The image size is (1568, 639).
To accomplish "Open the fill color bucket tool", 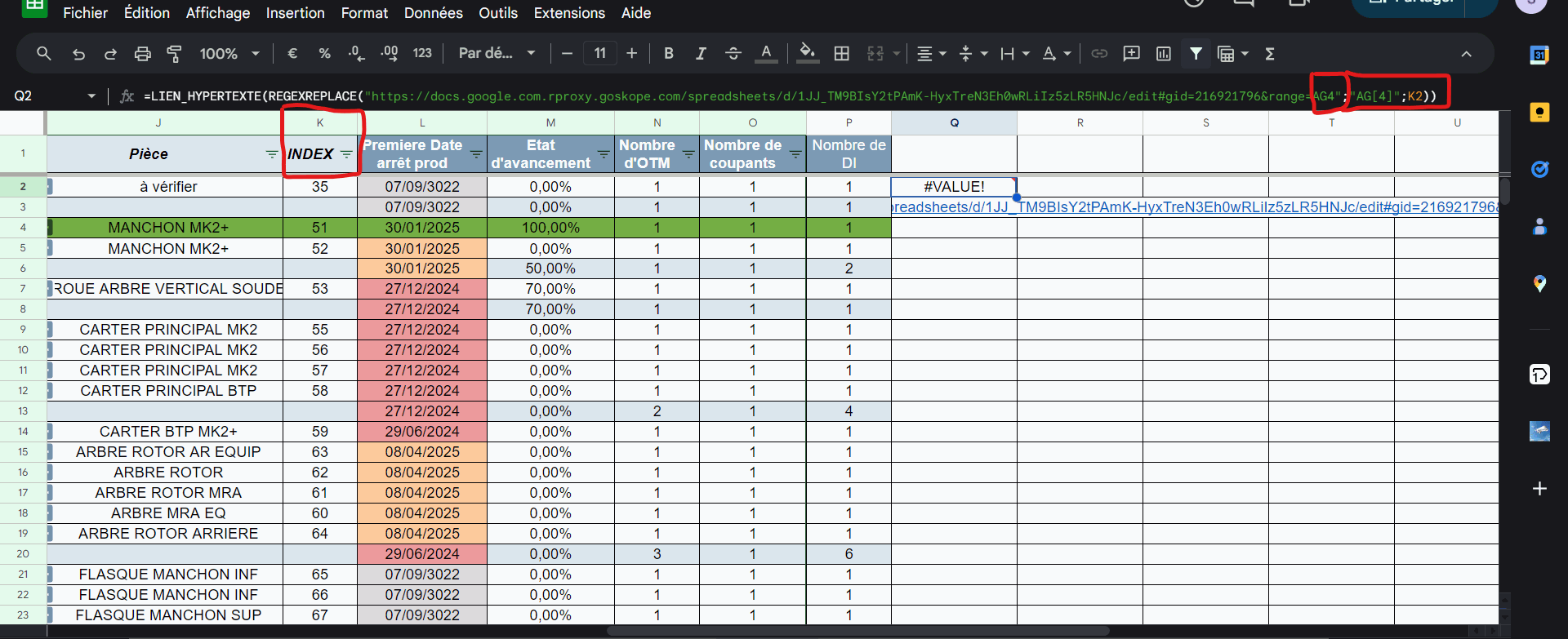I will 807,53.
